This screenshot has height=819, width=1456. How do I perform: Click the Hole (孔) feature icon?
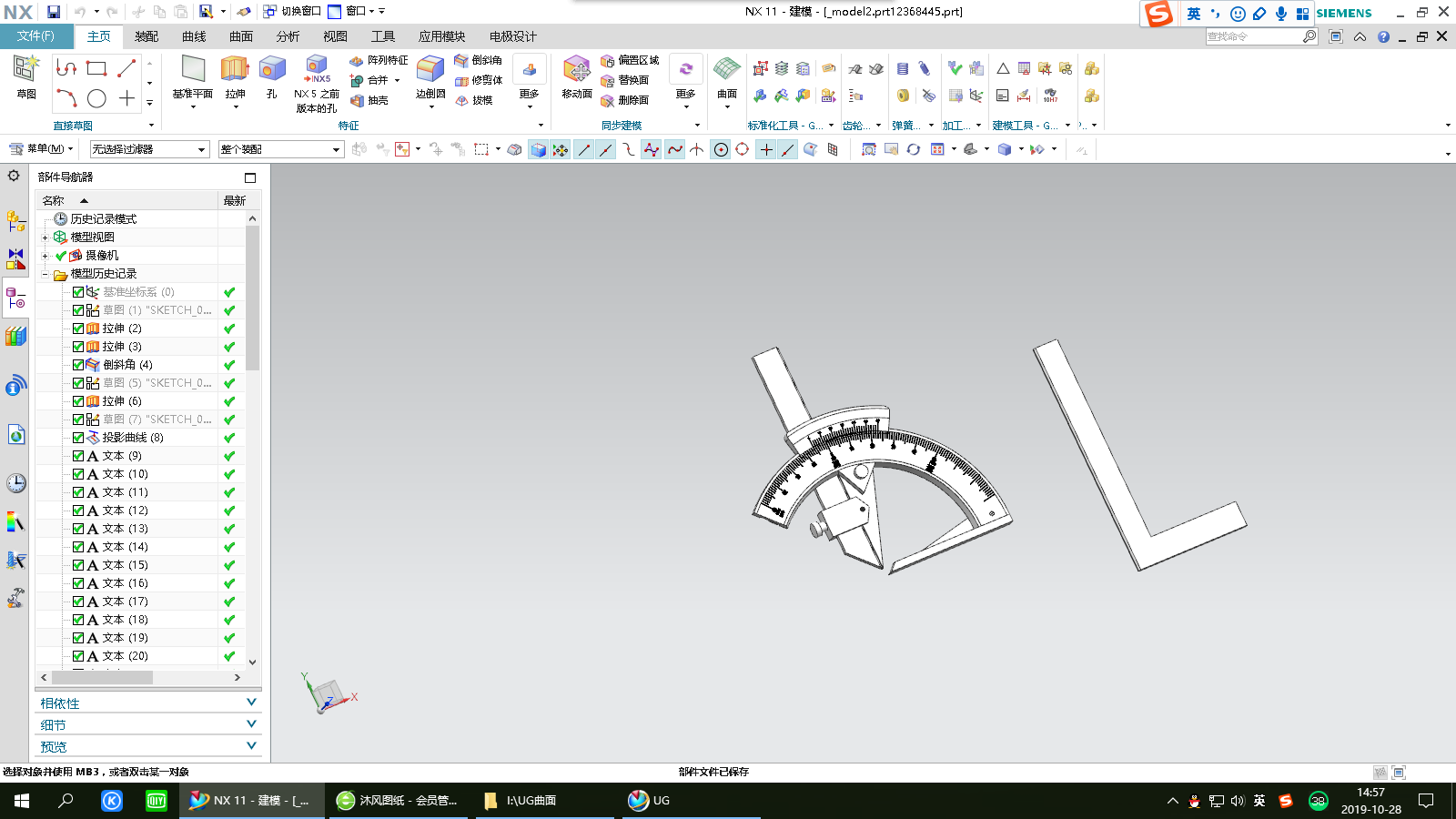click(x=271, y=70)
